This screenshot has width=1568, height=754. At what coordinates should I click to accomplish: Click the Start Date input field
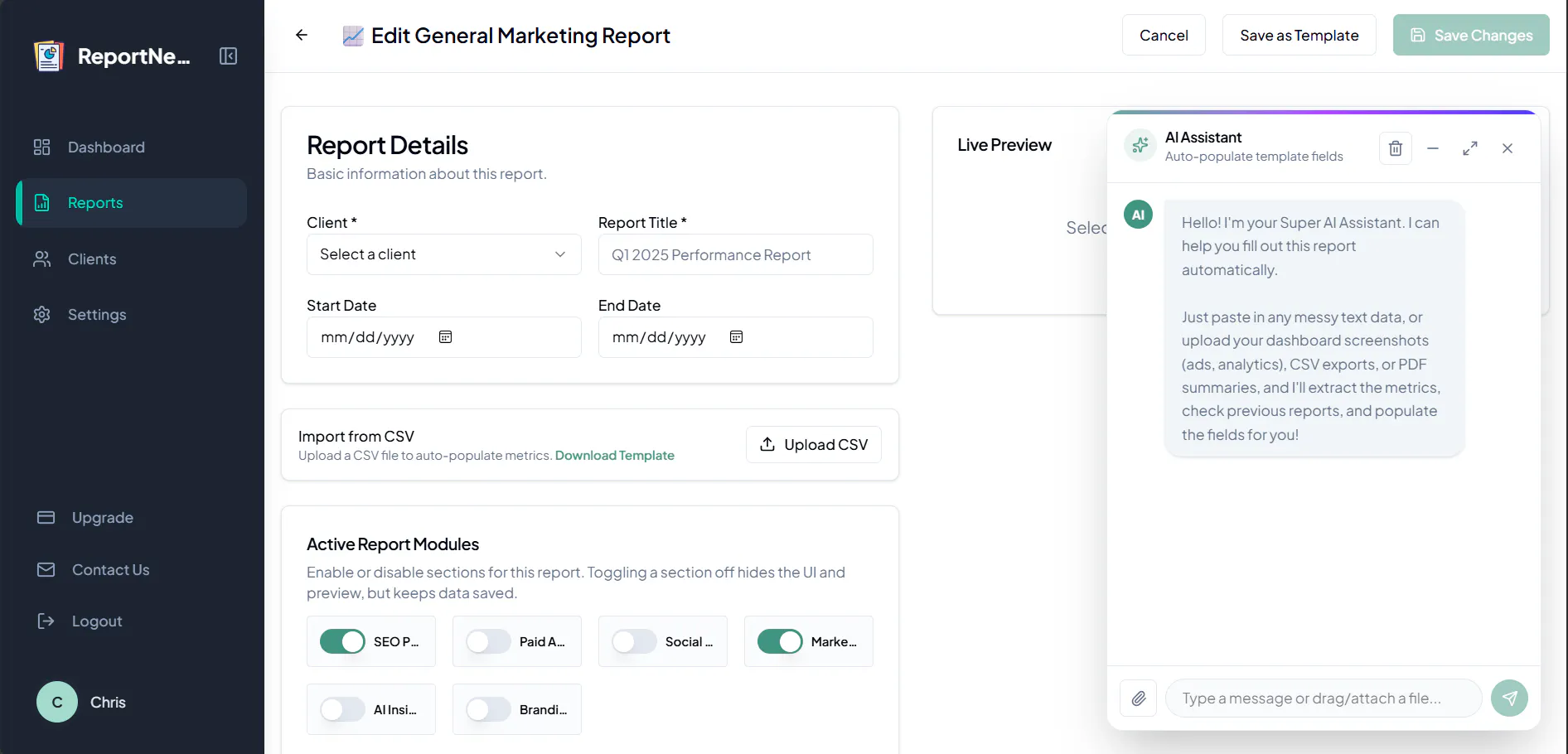tap(444, 337)
